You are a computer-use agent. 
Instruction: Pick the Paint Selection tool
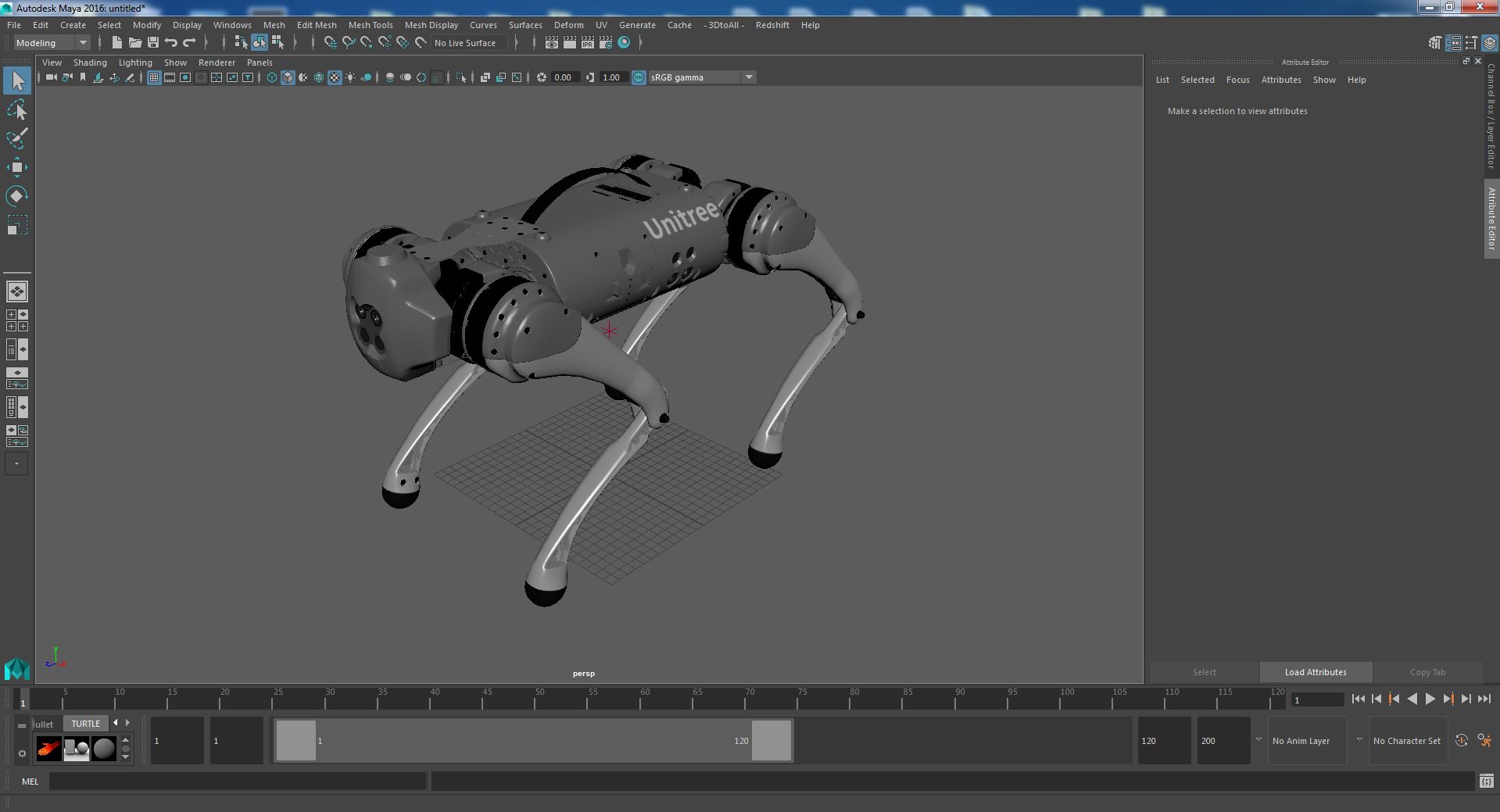(x=17, y=138)
